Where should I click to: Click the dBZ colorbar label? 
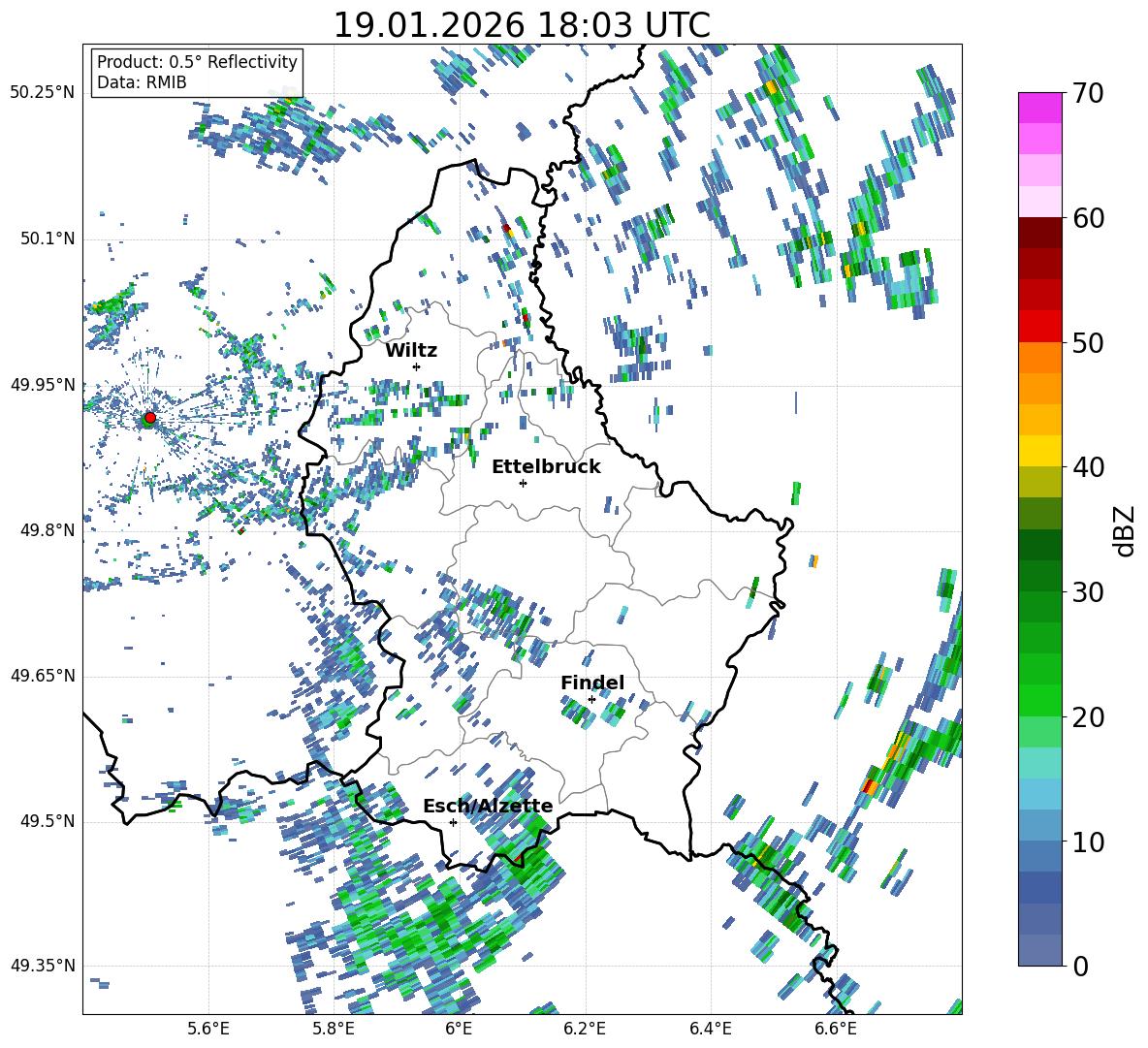pos(1126,531)
